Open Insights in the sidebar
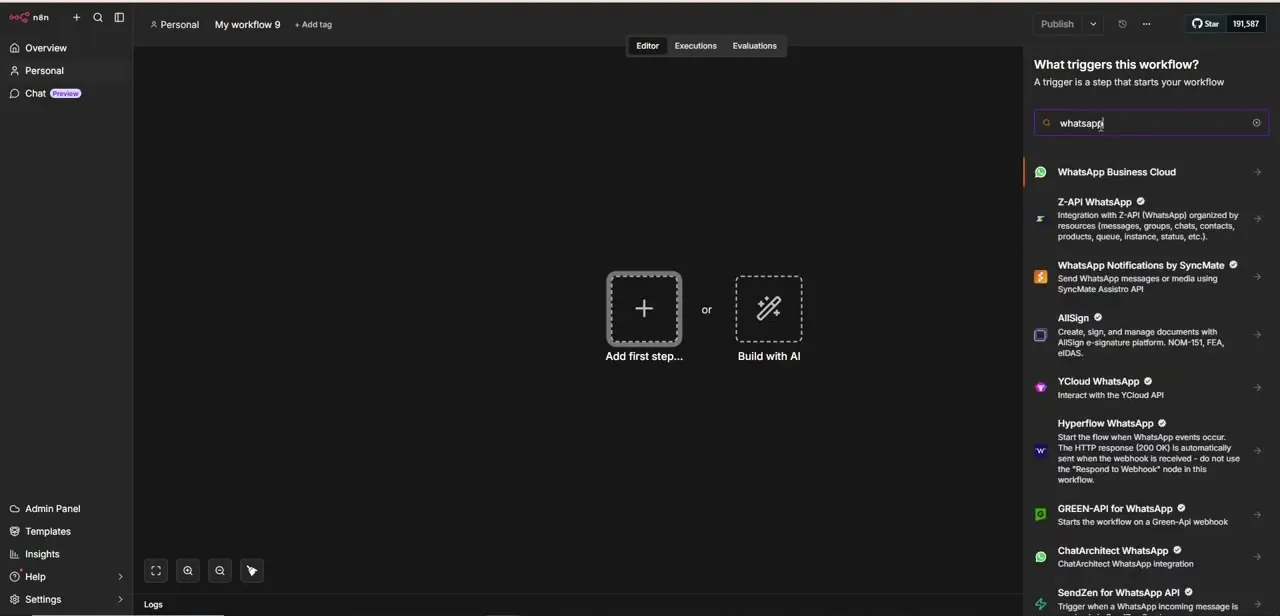1280x616 pixels. (x=67, y=554)
